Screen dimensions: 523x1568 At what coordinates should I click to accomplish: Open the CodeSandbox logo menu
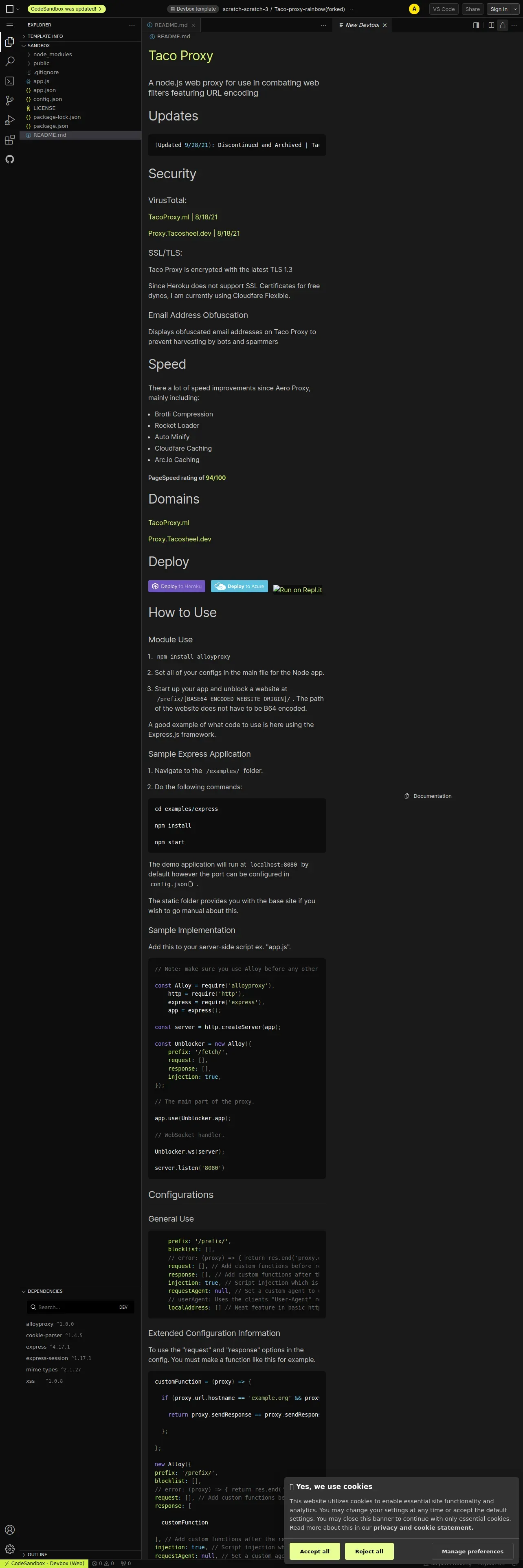pyautogui.click(x=9, y=9)
